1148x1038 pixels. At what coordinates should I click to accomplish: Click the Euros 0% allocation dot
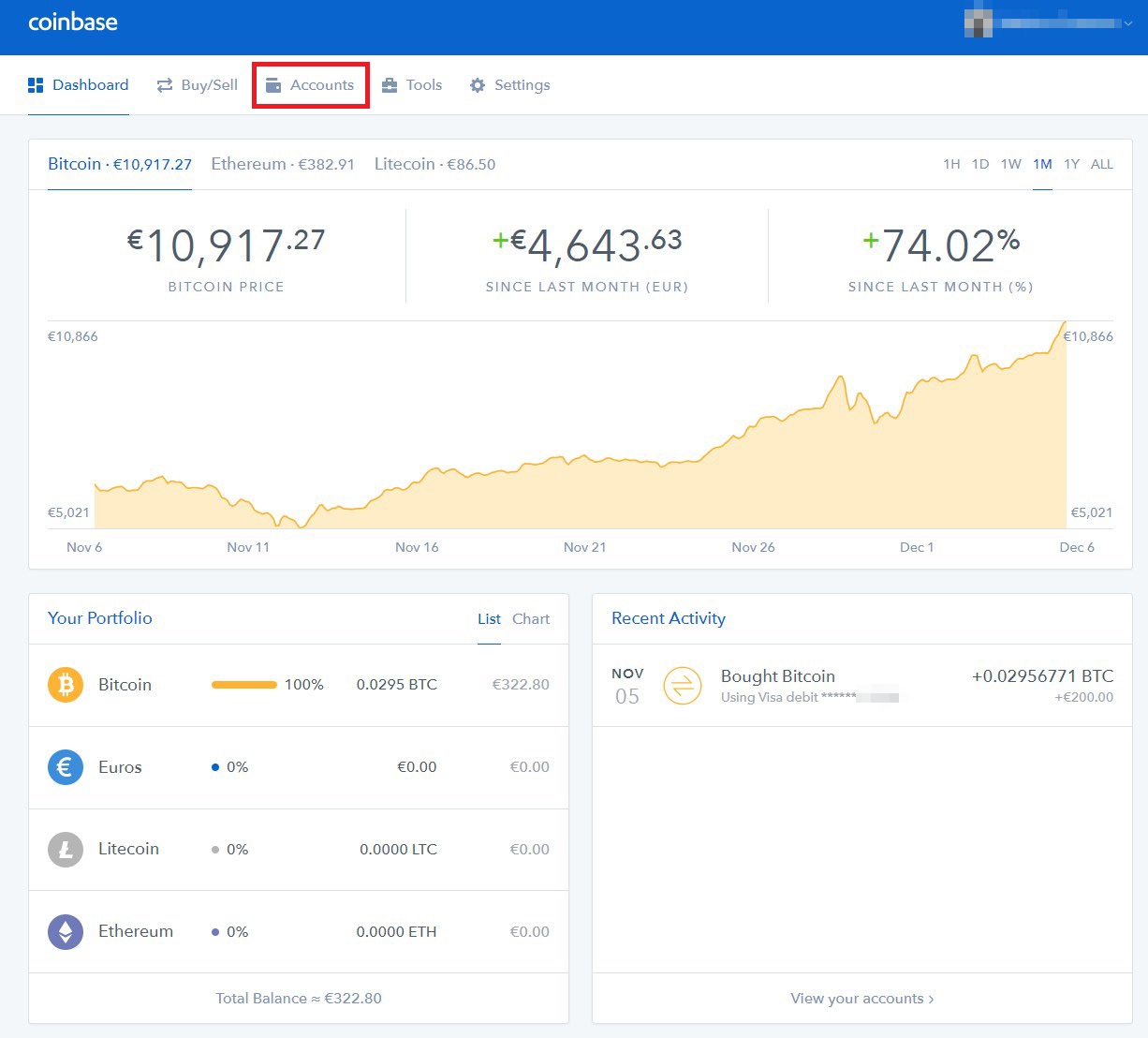(x=215, y=767)
